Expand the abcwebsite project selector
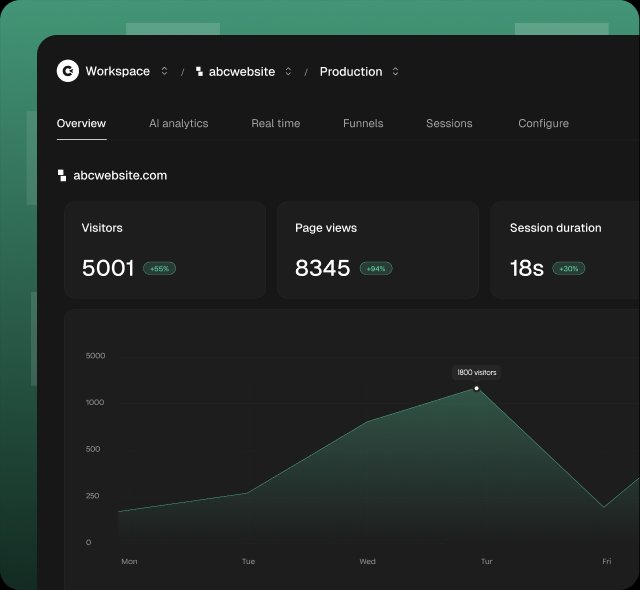Viewport: 640px width, 590px height. 288,71
